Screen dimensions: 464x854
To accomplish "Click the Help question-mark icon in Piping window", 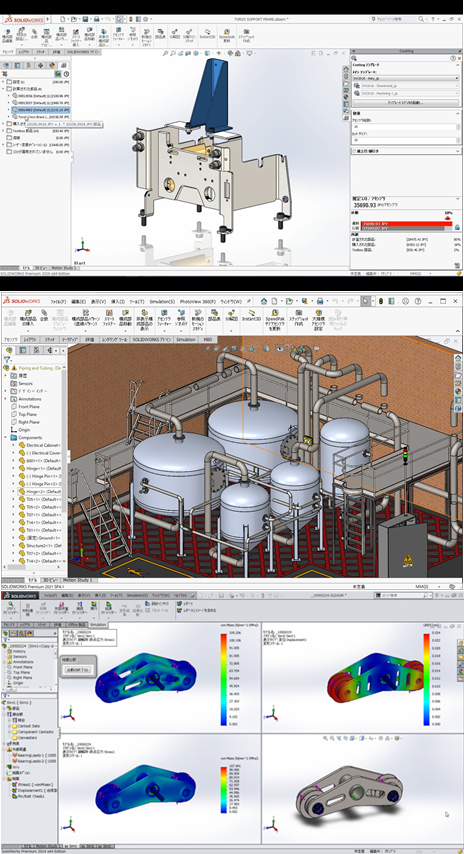I will (x=418, y=301).
